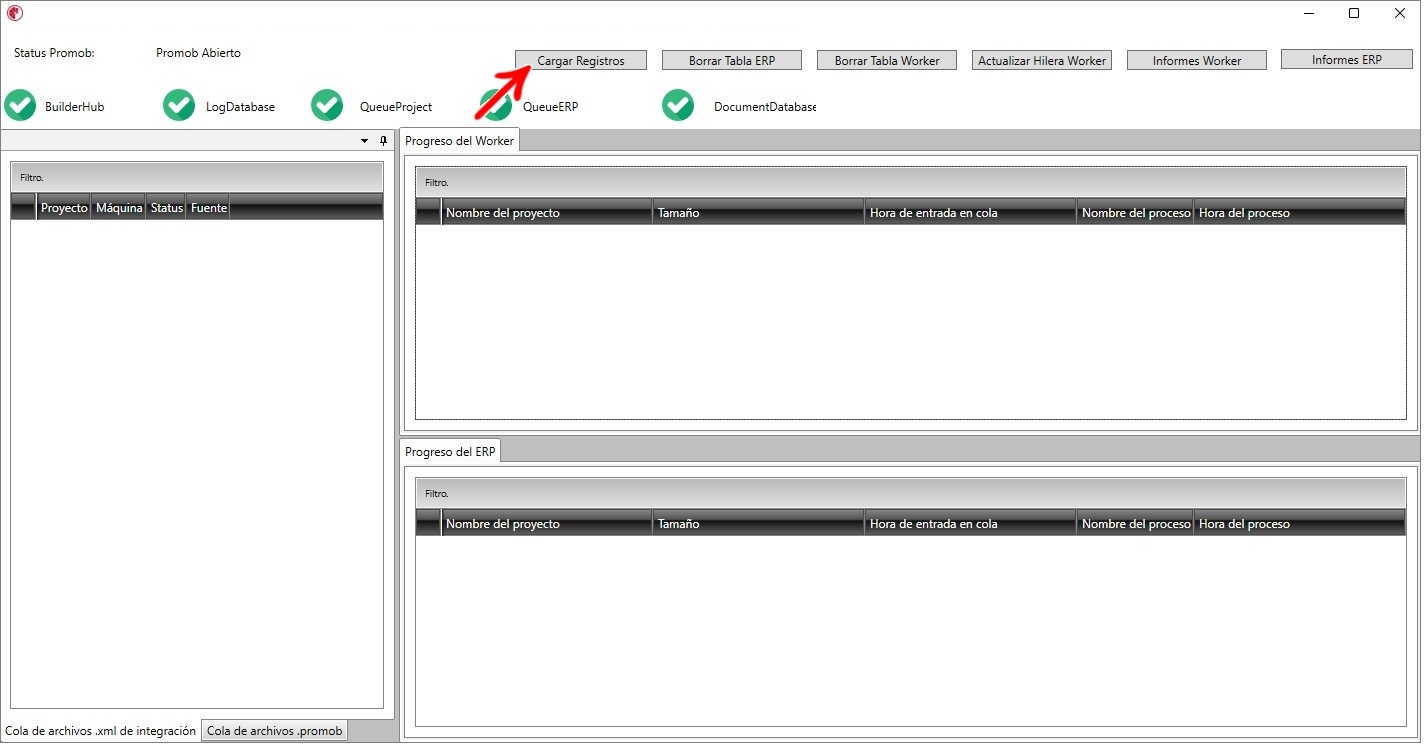Sort Worker table by Tamaño column
This screenshot has height=746, width=1424.
coord(759,212)
